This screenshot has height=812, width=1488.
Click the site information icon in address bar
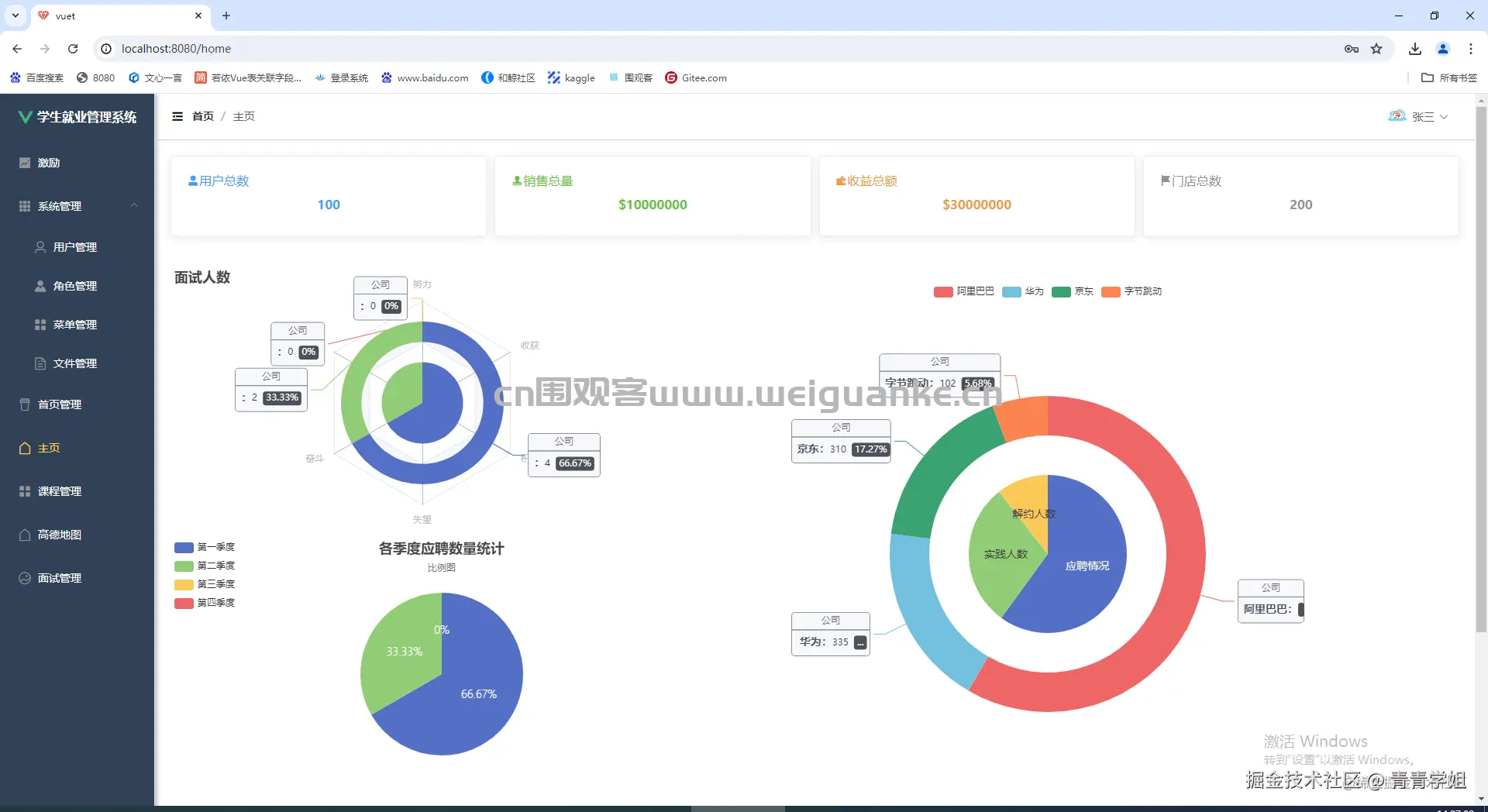click(106, 49)
